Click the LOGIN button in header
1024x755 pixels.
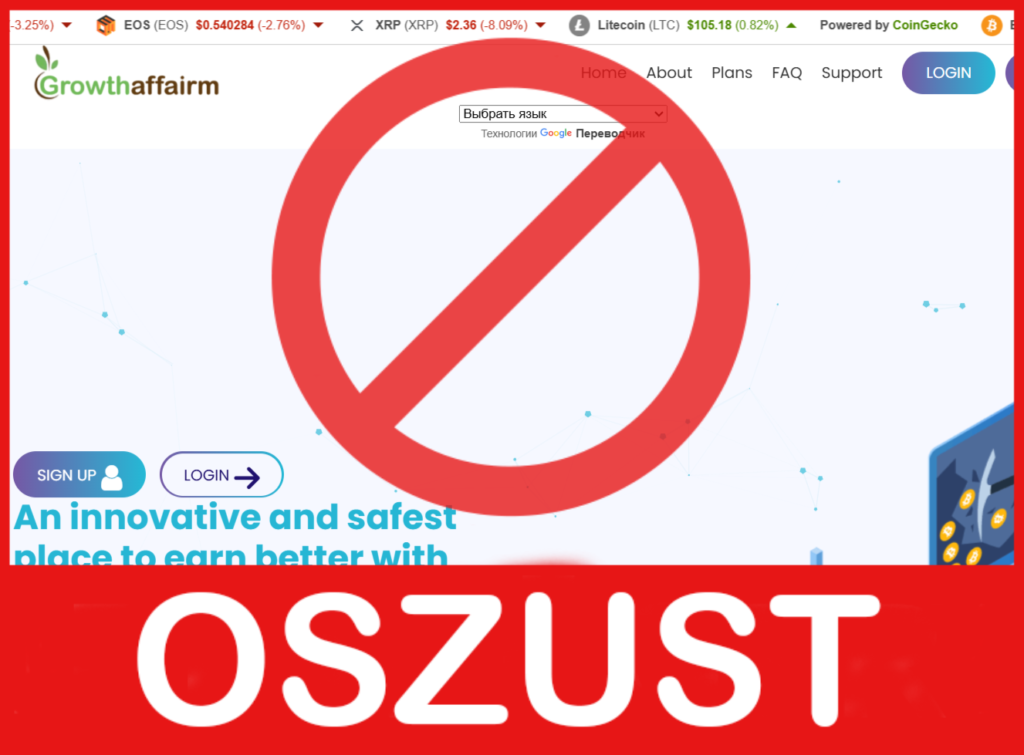pos(948,72)
